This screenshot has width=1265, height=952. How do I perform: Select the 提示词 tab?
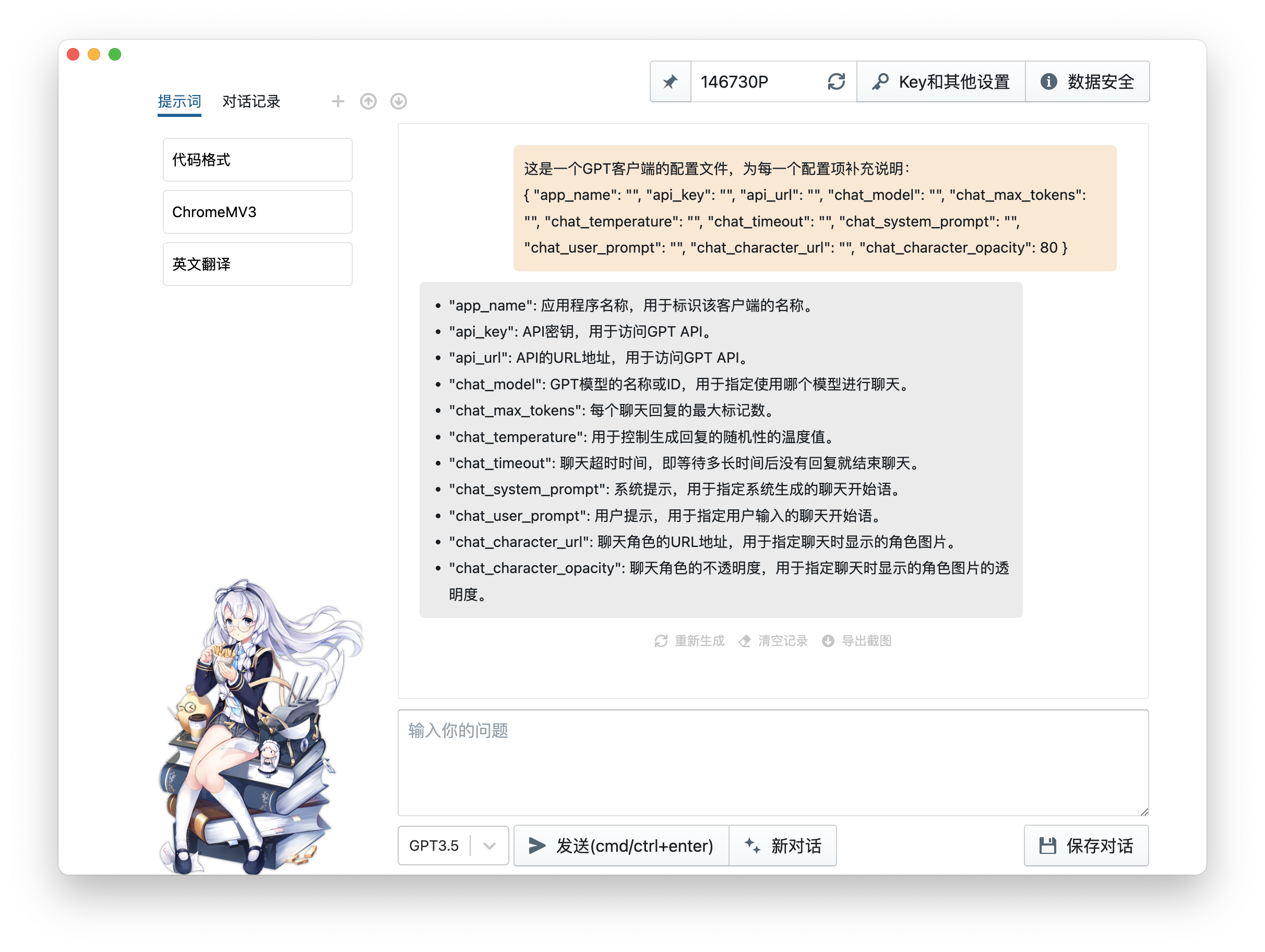[x=179, y=102]
